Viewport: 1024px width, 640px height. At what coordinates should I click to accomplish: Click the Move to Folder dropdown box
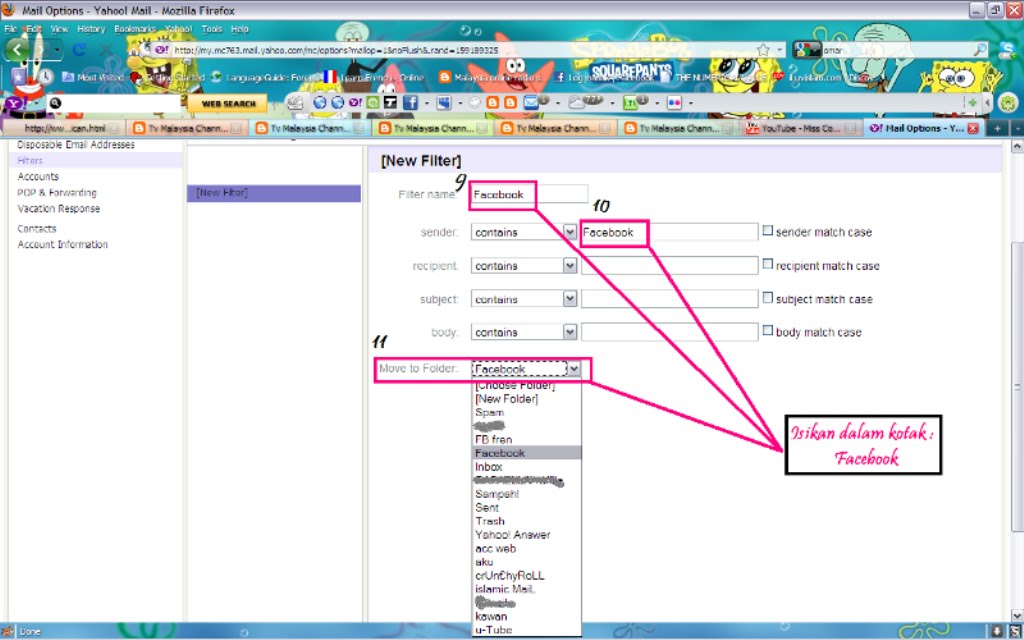(526, 369)
